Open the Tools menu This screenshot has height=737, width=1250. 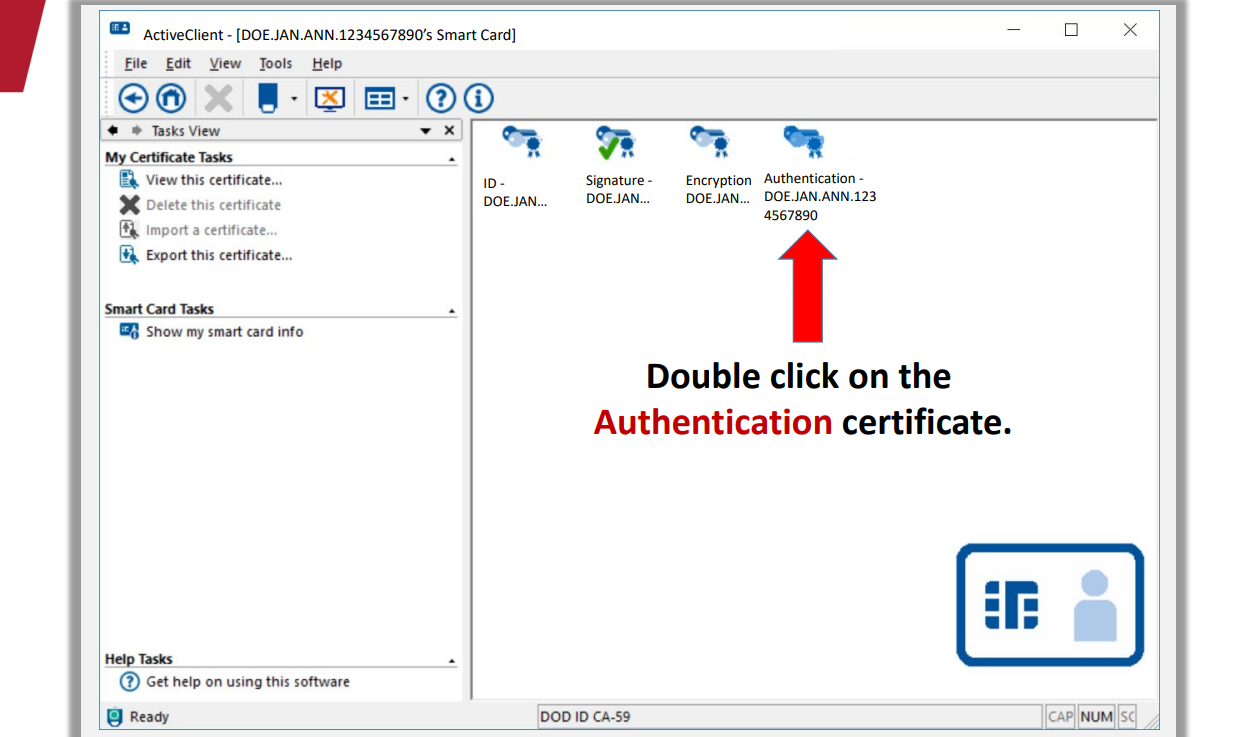click(x=276, y=63)
